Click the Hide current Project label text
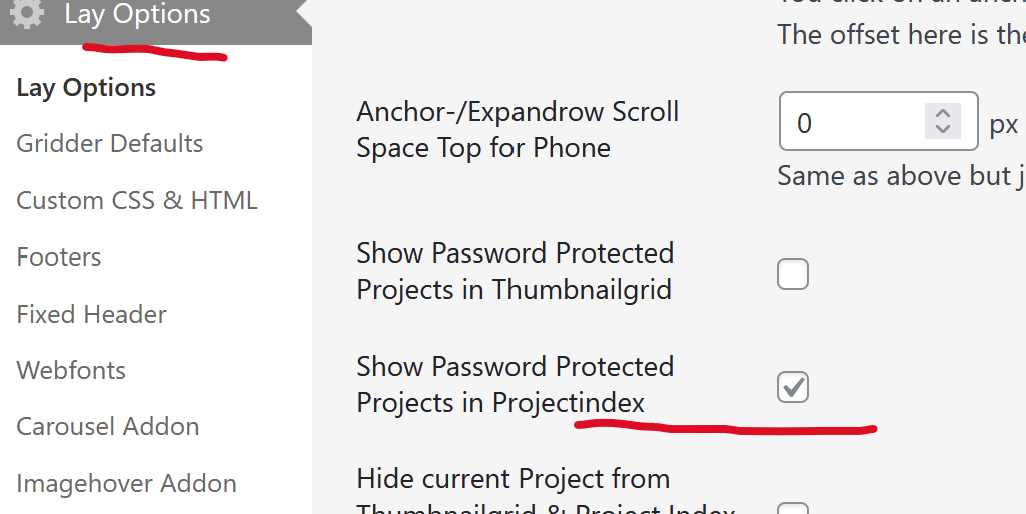1026x514 pixels. tap(513, 479)
